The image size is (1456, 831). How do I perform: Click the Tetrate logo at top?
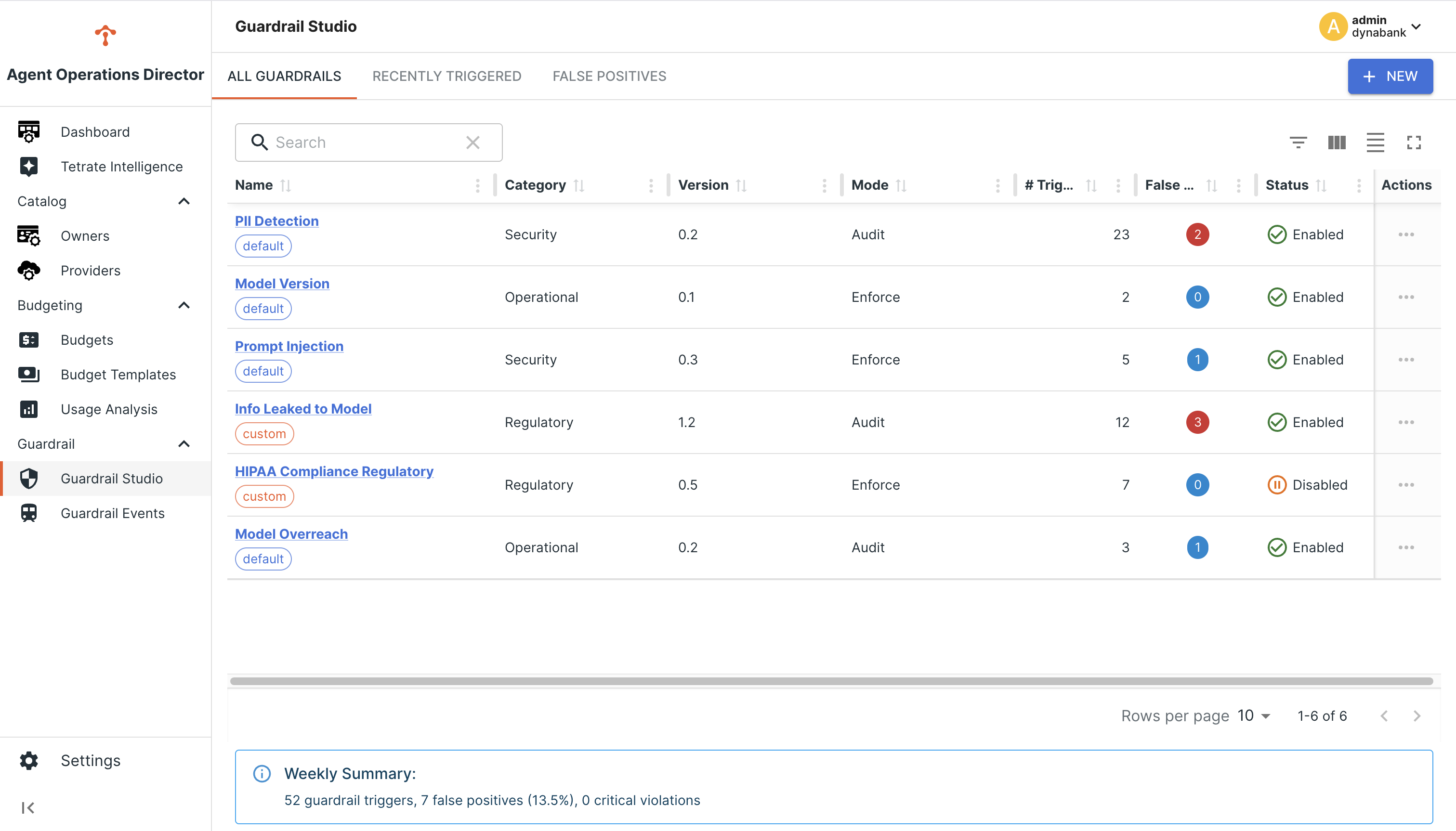click(105, 35)
